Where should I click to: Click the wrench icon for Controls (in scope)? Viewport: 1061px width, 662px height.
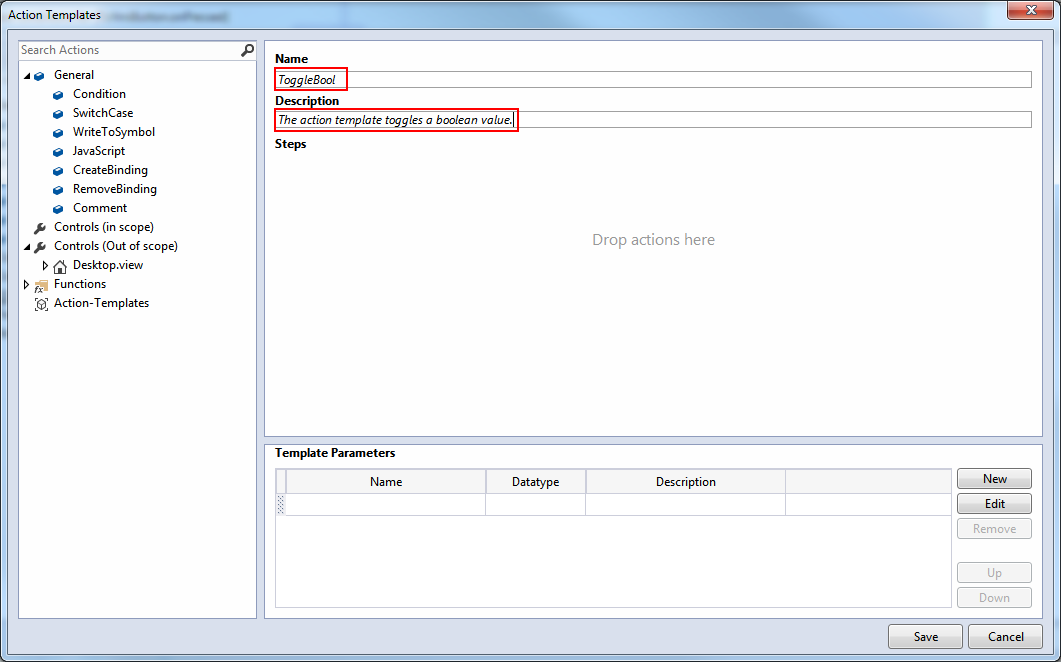pyautogui.click(x=40, y=228)
